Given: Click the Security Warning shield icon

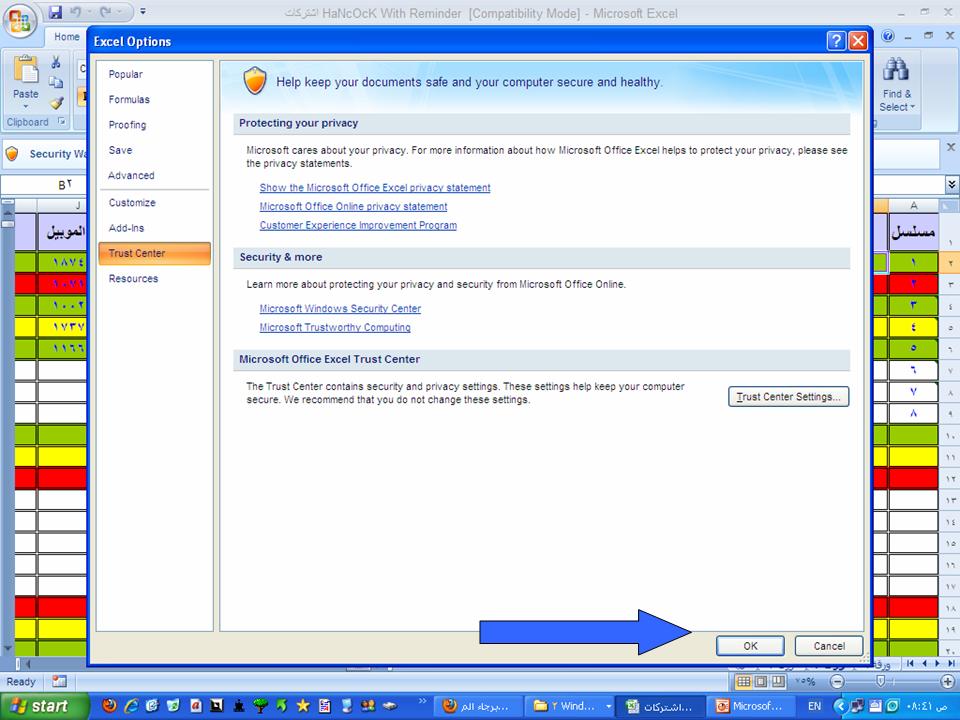Looking at the screenshot, I should point(12,154).
